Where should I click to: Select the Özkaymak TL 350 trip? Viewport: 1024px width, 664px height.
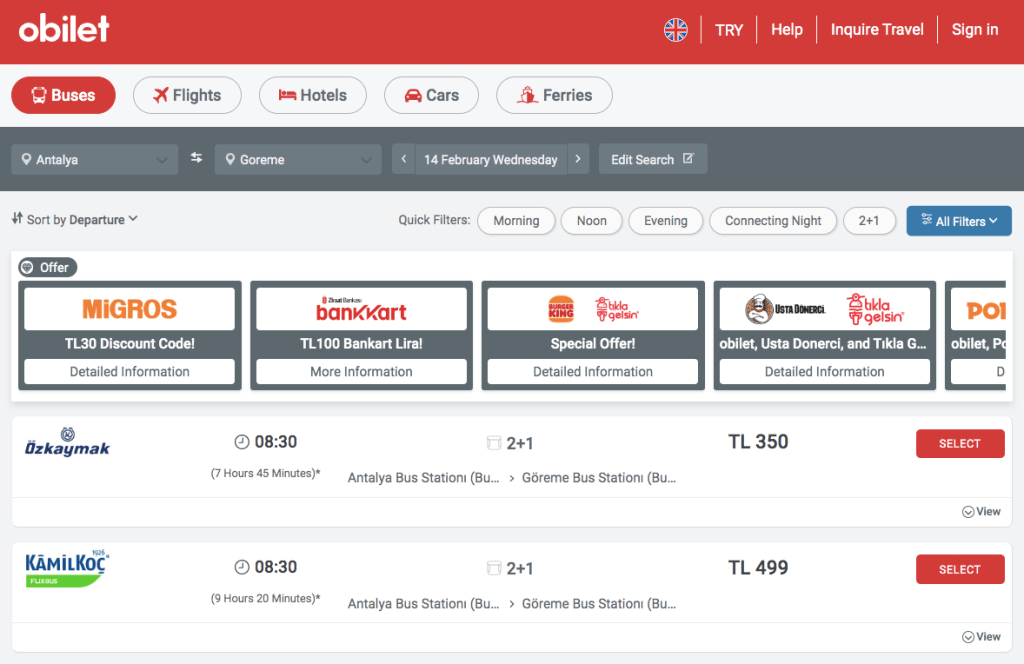click(x=959, y=444)
